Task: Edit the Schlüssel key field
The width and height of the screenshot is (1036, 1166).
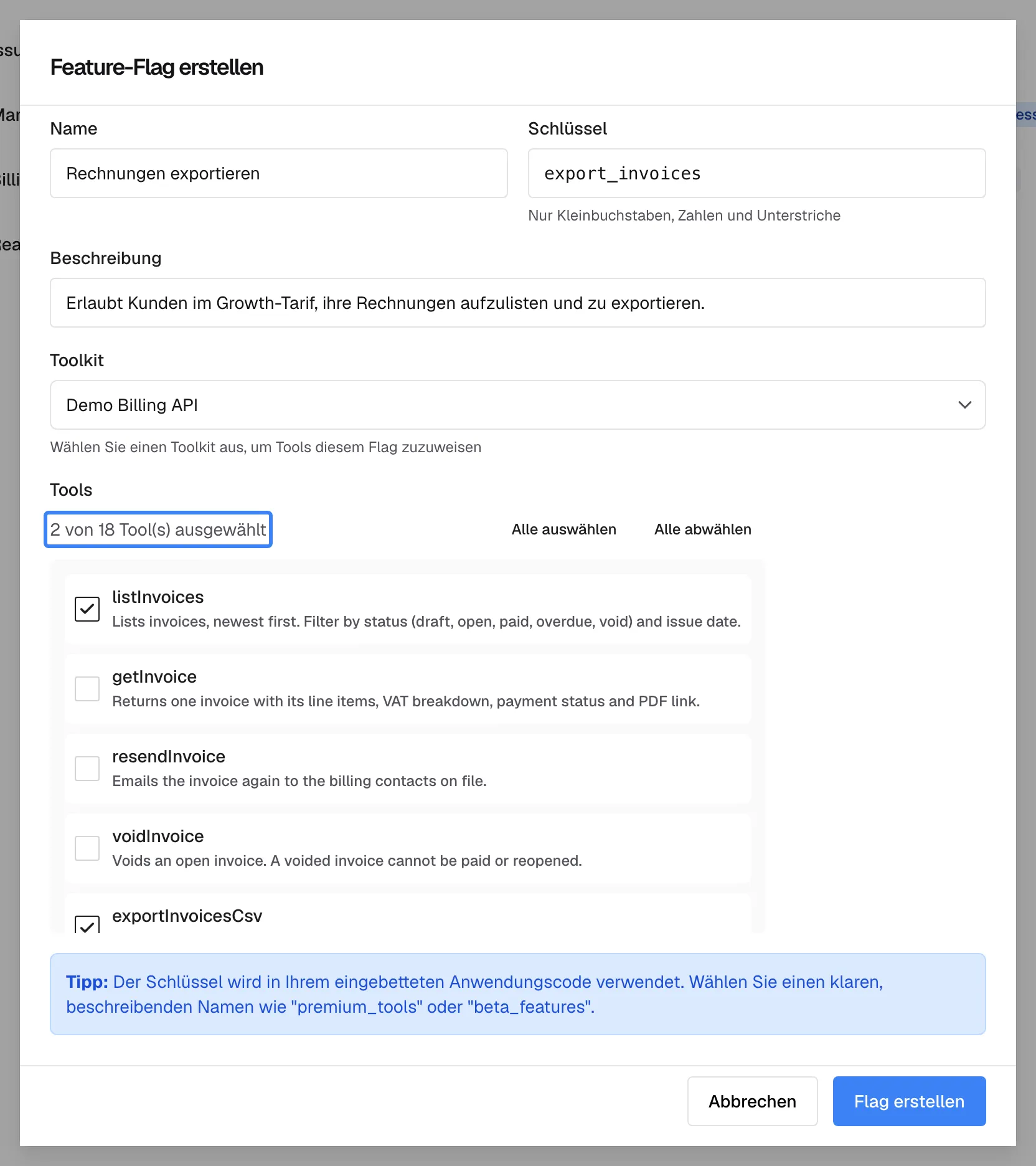Action: [756, 173]
